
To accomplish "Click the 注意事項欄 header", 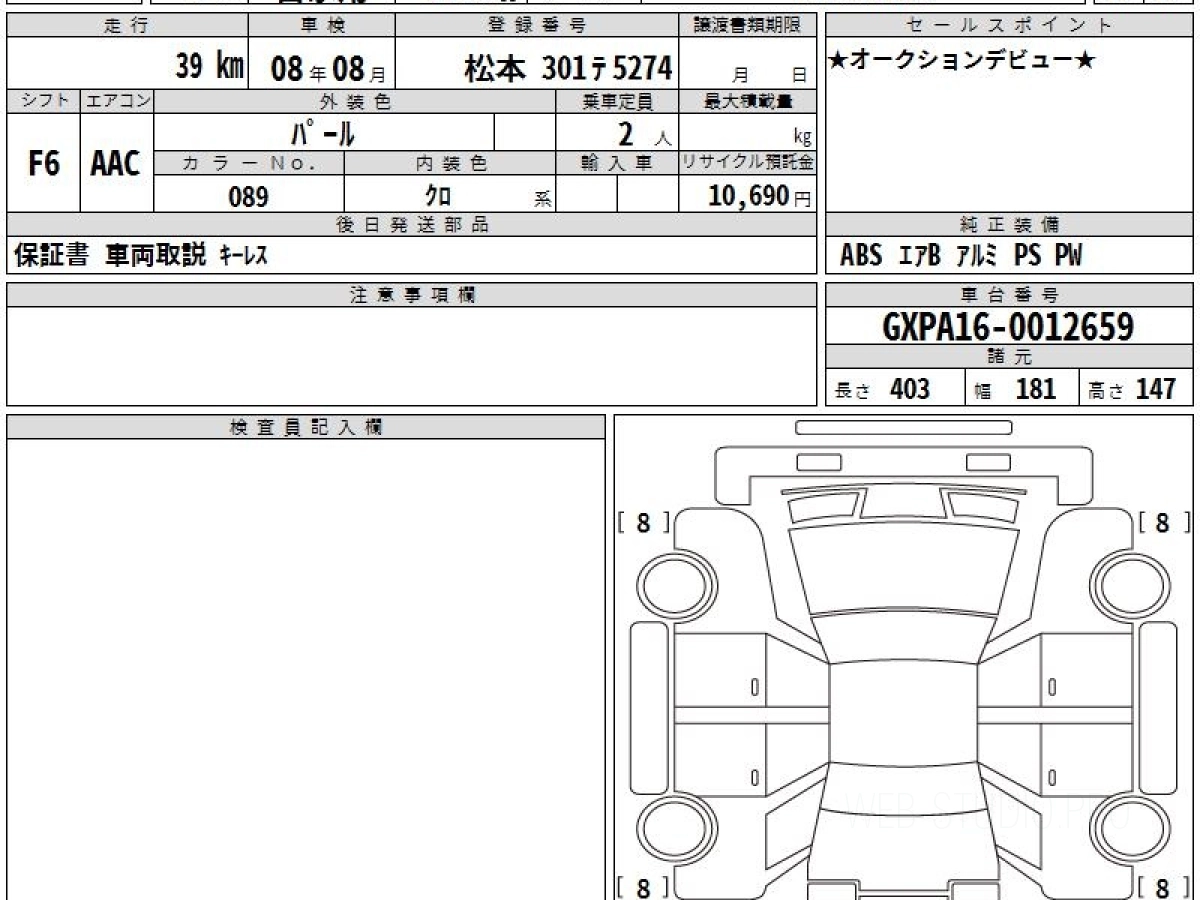I will (411, 295).
